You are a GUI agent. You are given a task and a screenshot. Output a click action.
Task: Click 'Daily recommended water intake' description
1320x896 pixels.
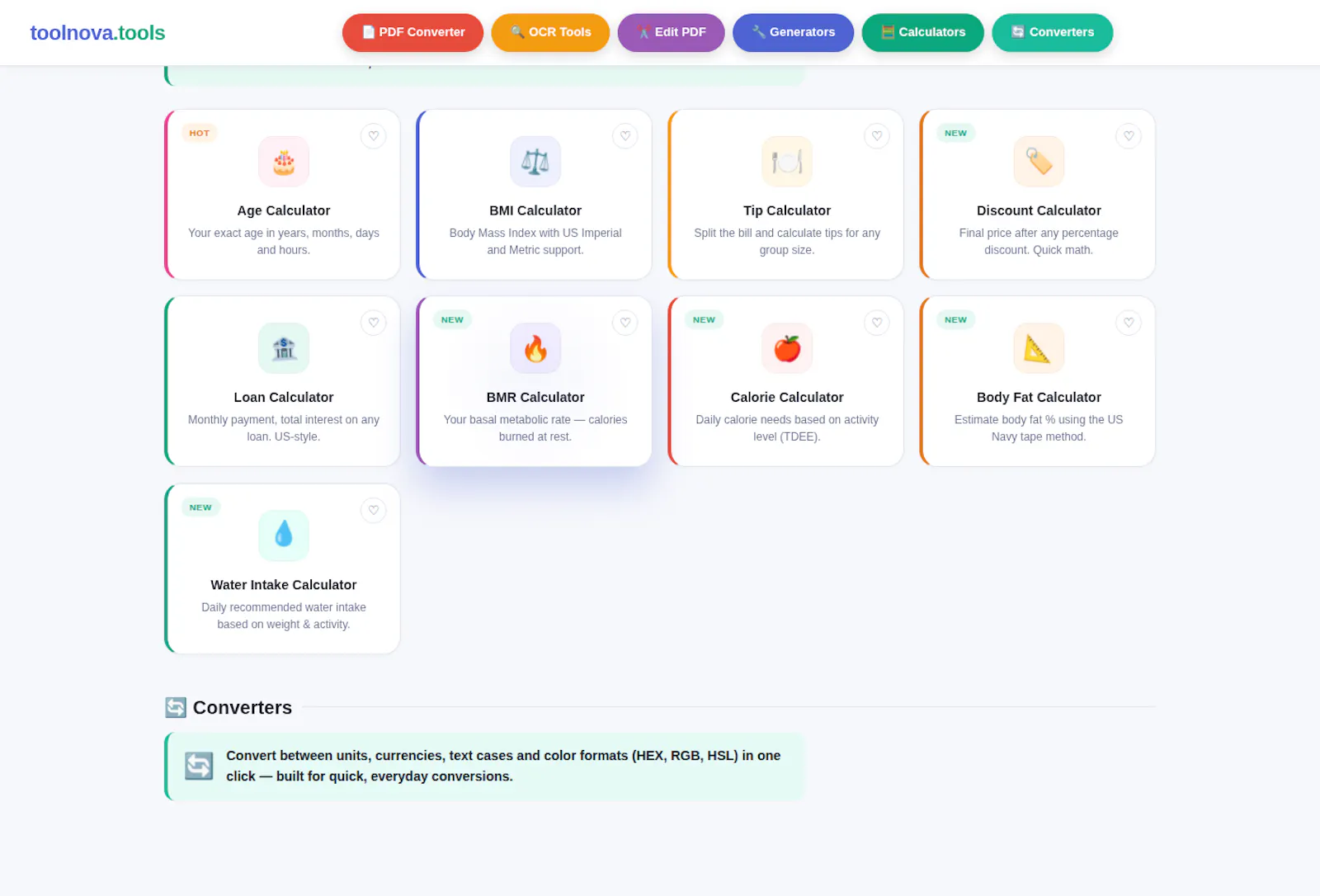tap(284, 615)
